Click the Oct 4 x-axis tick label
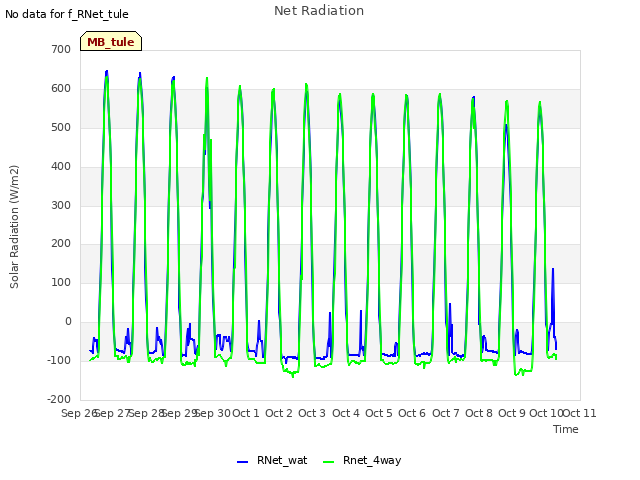 [x=346, y=413]
